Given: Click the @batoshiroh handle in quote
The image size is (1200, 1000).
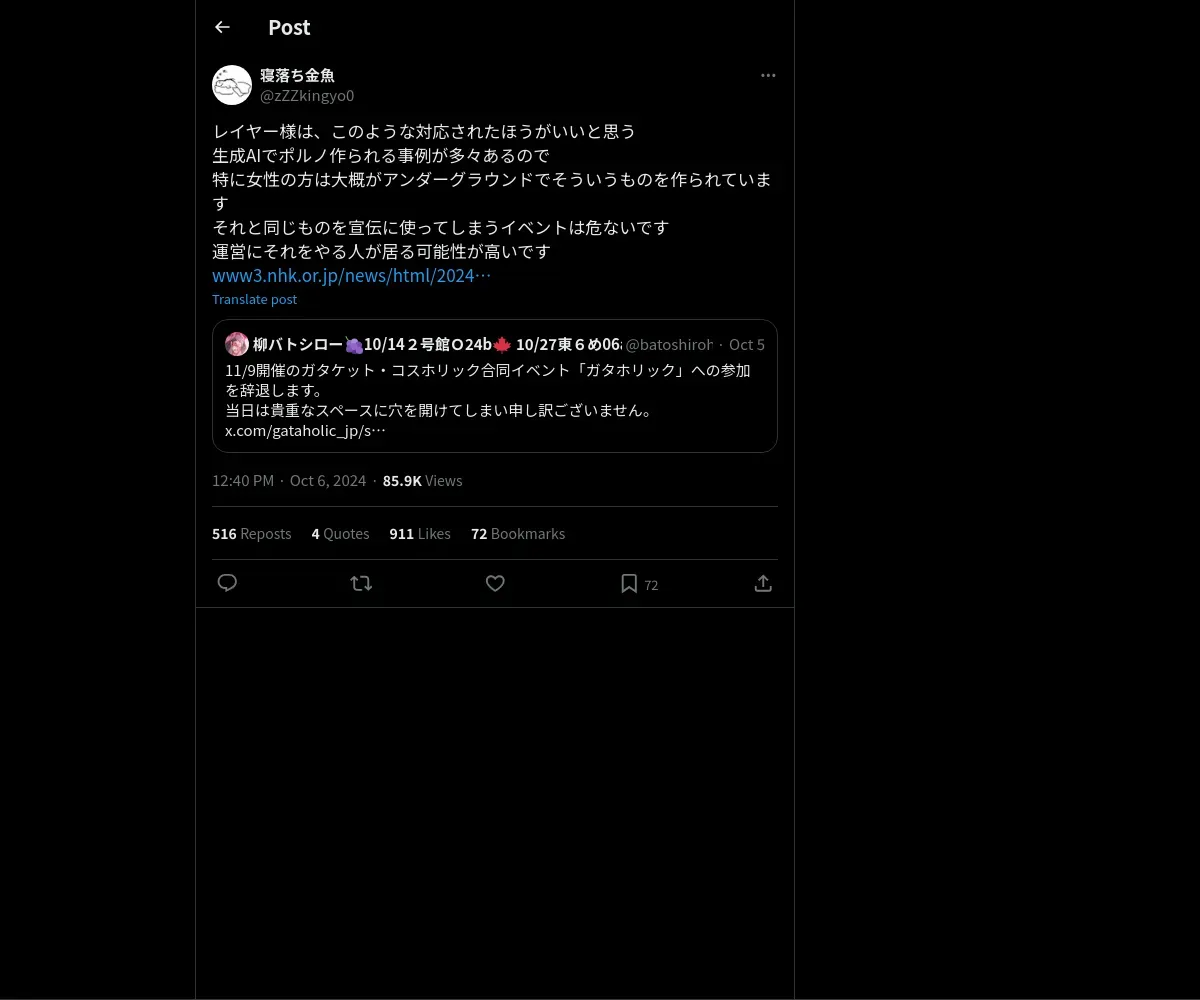Looking at the screenshot, I should pyautogui.click(x=669, y=345).
